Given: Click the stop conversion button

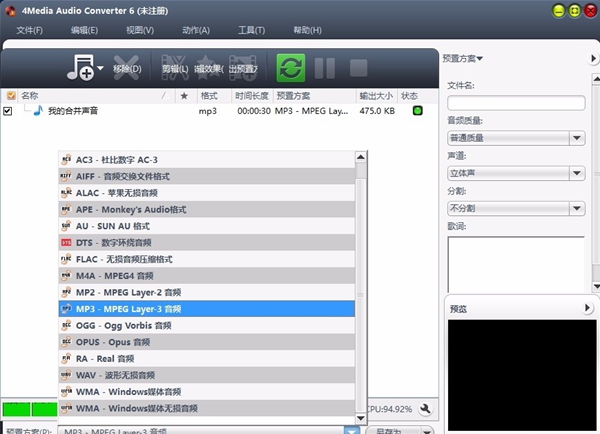Looking at the screenshot, I should point(359,68).
